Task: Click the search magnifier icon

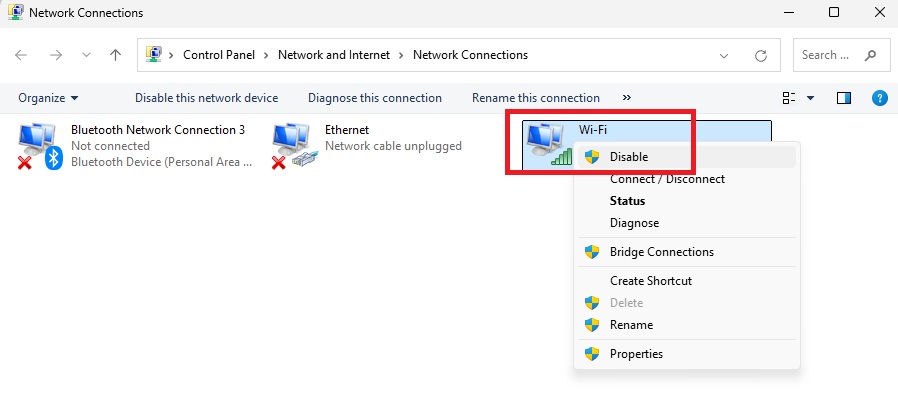Action: tap(870, 56)
